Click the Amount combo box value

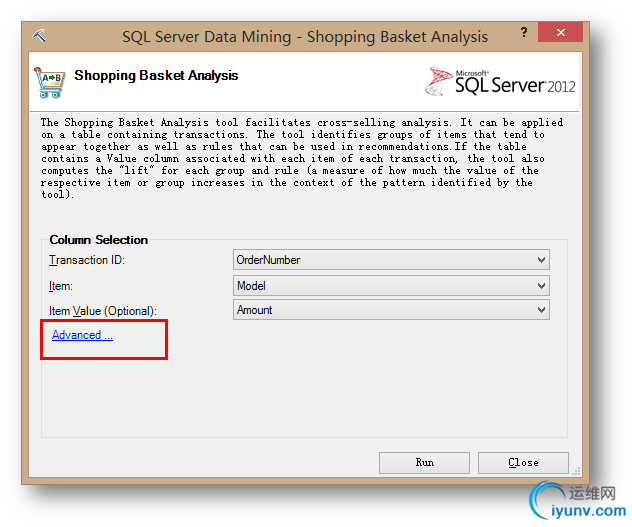[391, 310]
